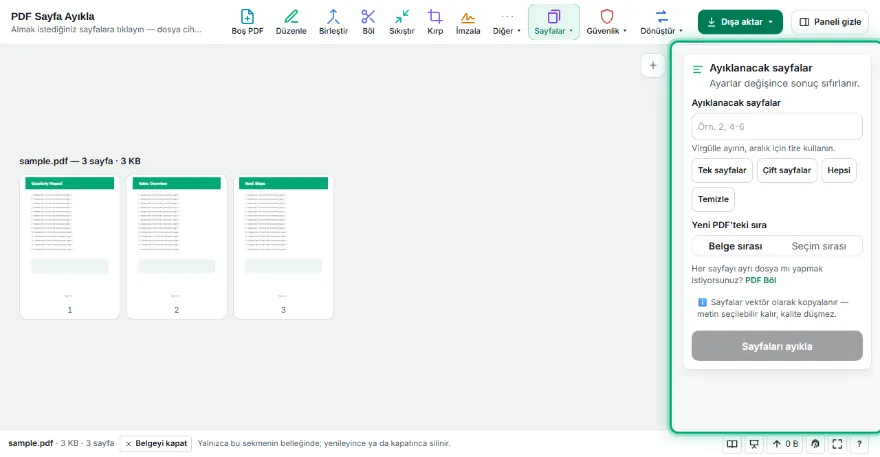Focus the Ayıklanacak sayfalar input field
Screen dimensions: 880x457
pyautogui.click(x=777, y=126)
